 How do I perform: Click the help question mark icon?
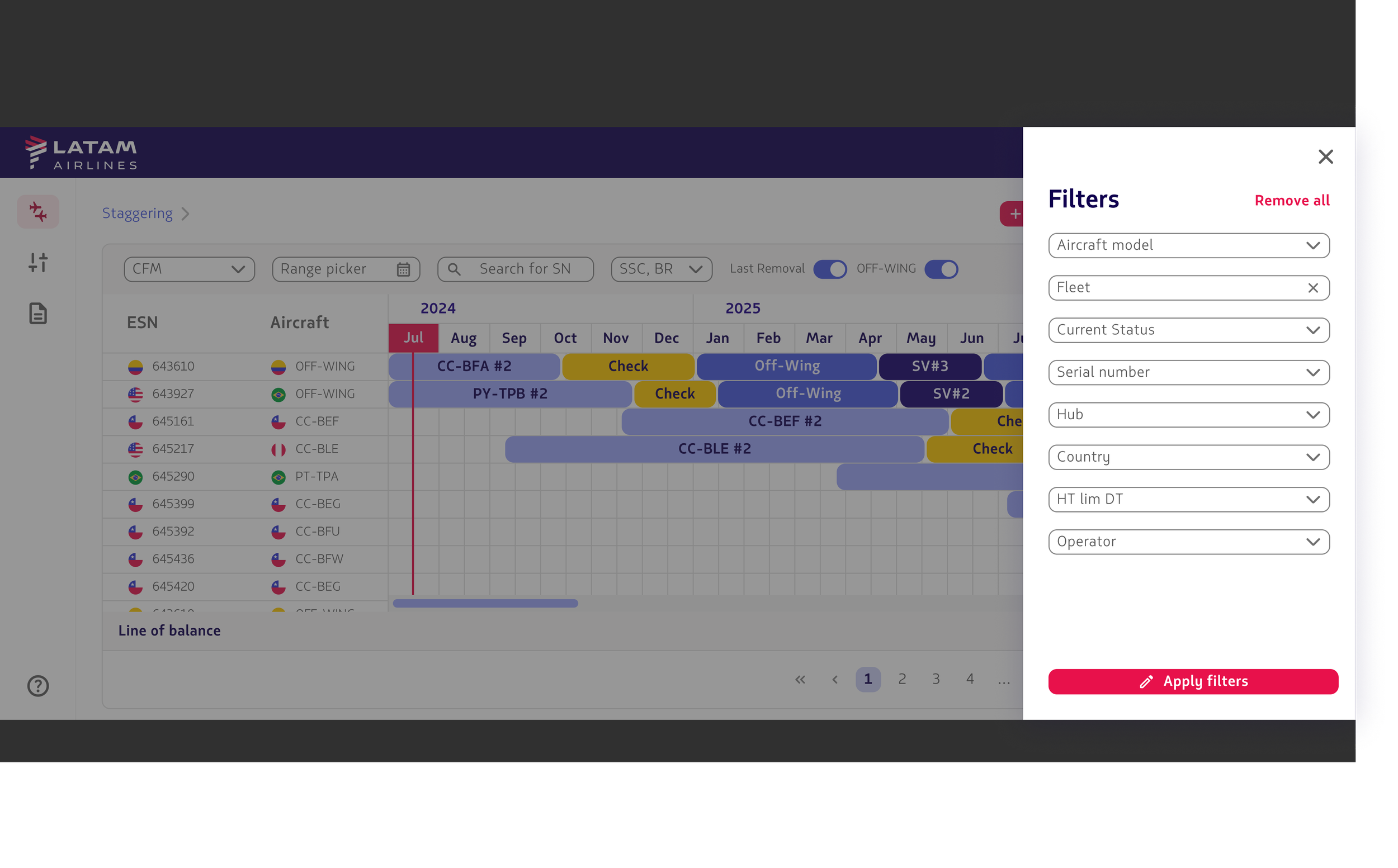click(x=38, y=686)
